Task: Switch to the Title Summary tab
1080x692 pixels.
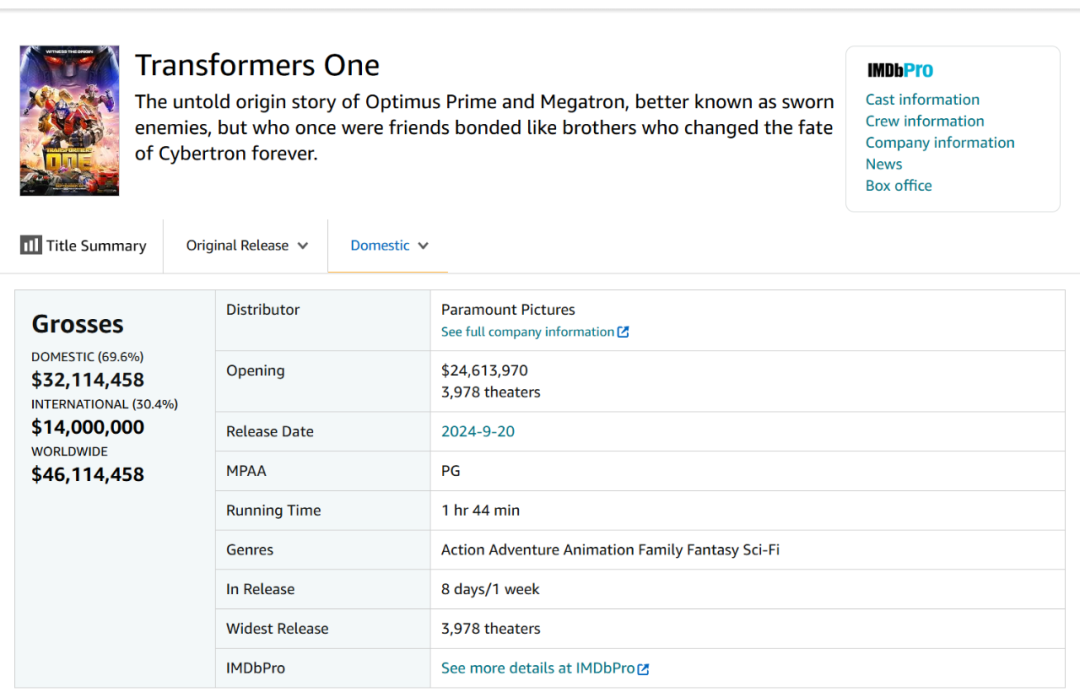Action: pyautogui.click(x=96, y=245)
